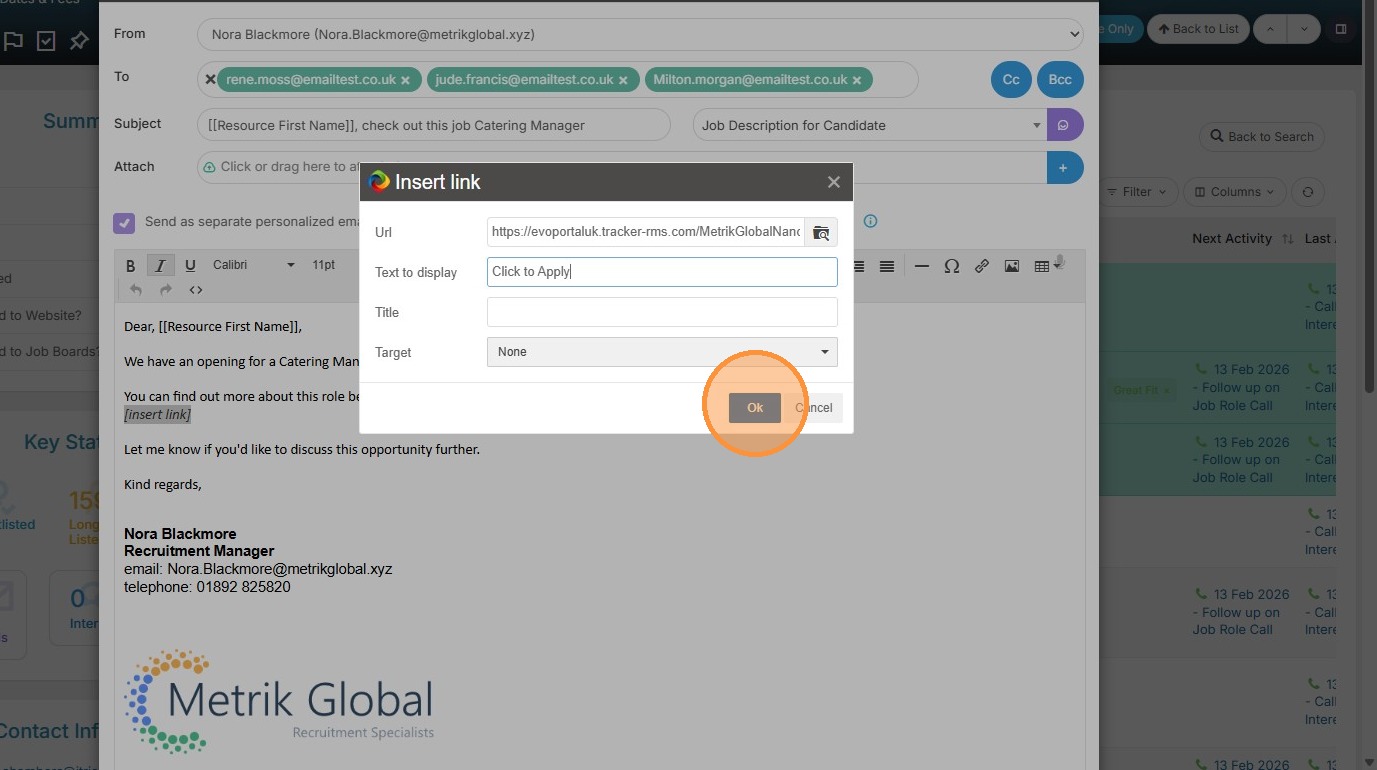
Task: Click the flag icon in top bar
Action: [14, 41]
